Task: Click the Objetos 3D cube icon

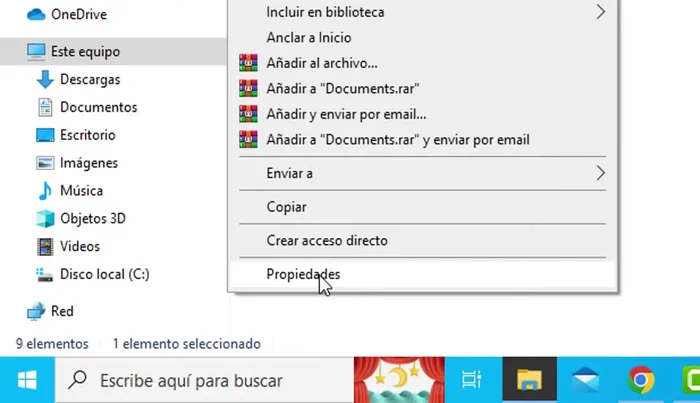Action: (x=45, y=219)
